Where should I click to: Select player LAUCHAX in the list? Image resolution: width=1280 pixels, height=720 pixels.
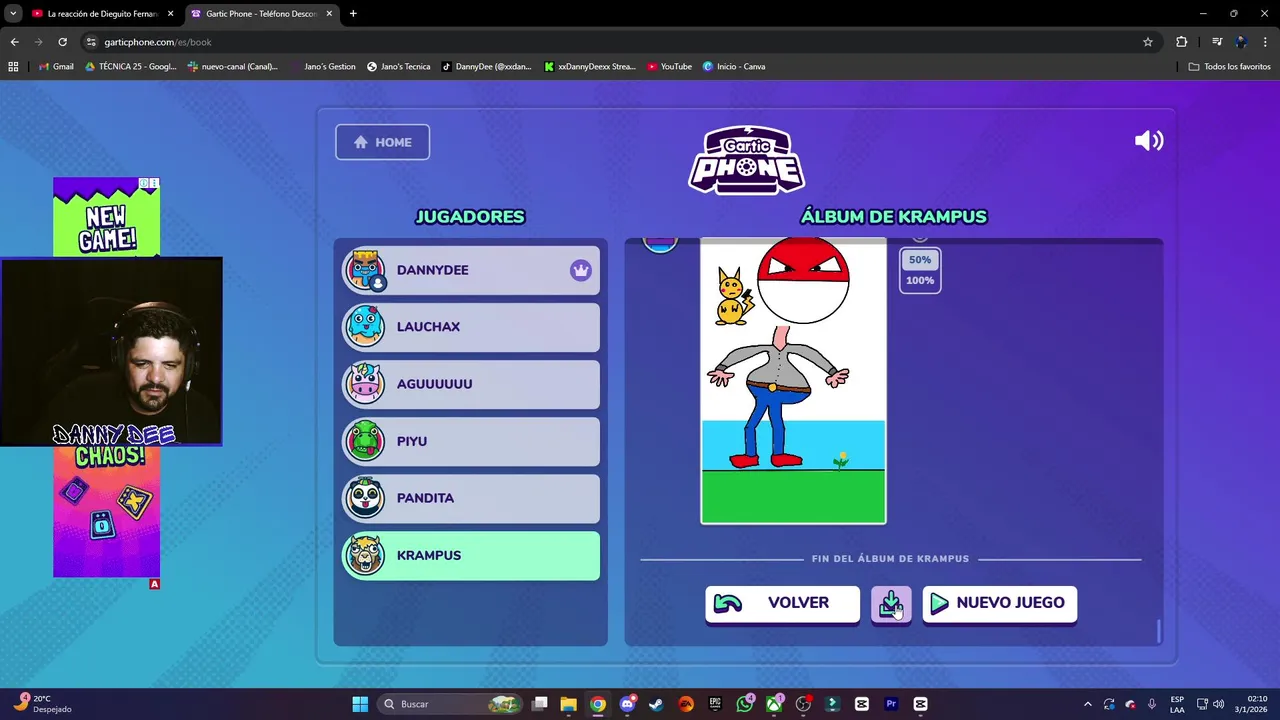(x=471, y=327)
